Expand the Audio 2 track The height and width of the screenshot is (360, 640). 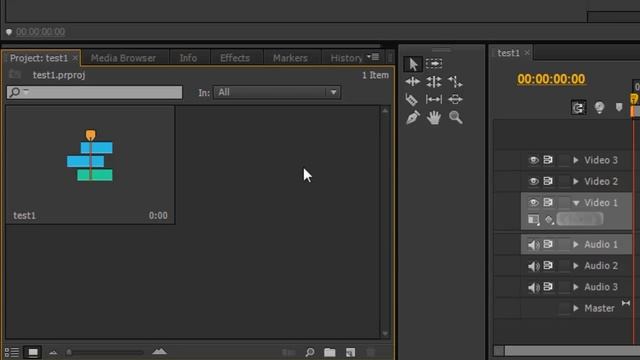(x=576, y=266)
